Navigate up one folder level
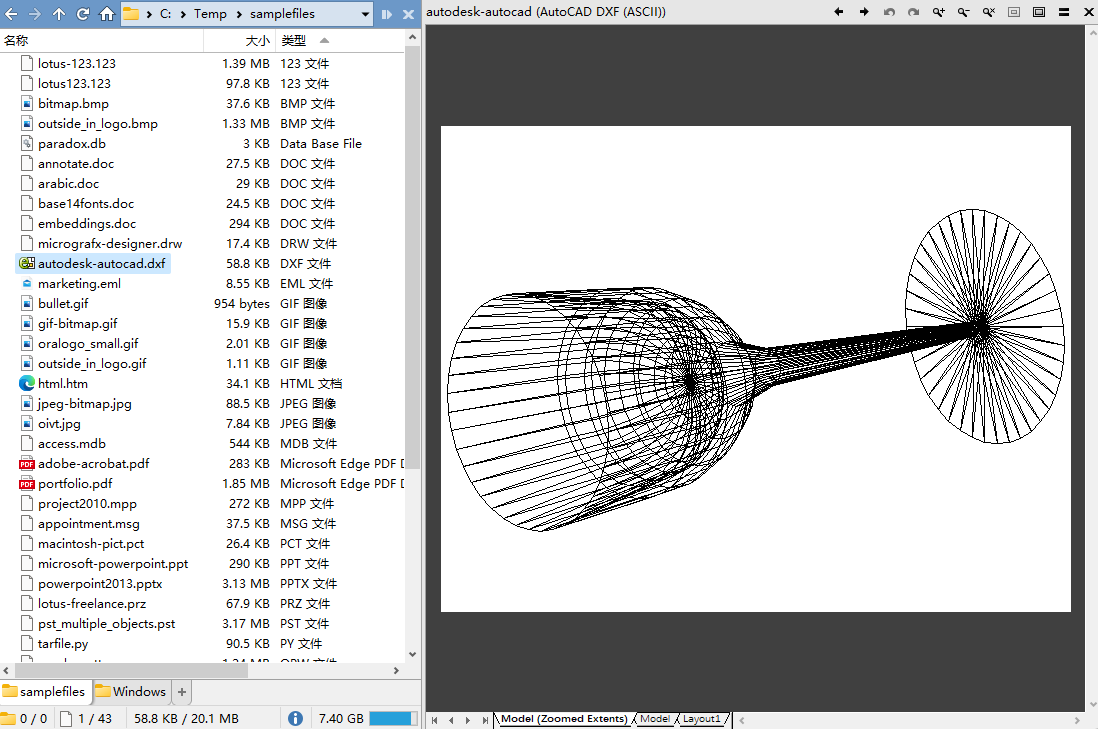Screen dimensions: 1098x729 point(59,14)
